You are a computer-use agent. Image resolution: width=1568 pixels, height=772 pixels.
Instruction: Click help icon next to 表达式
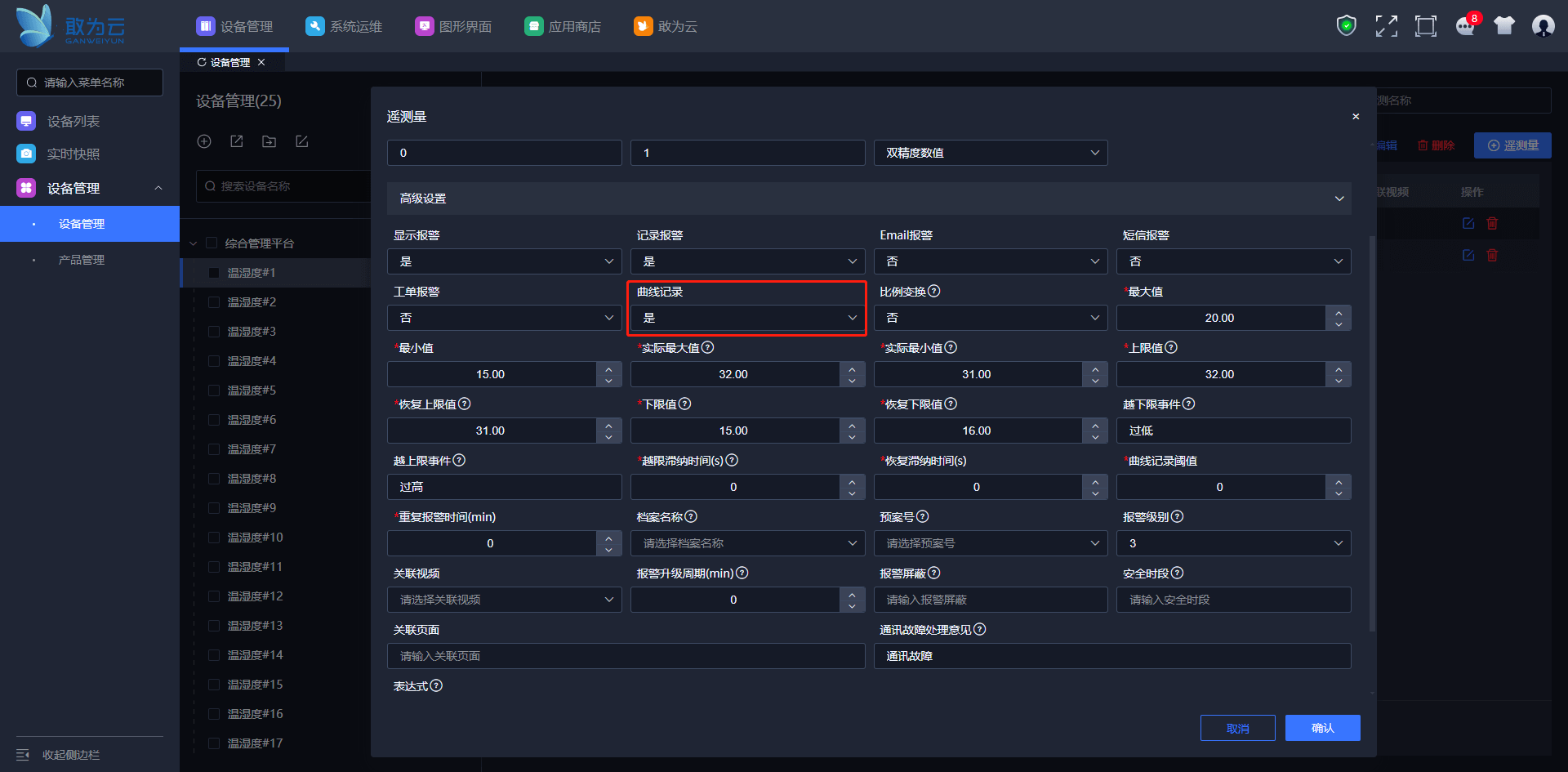click(436, 685)
